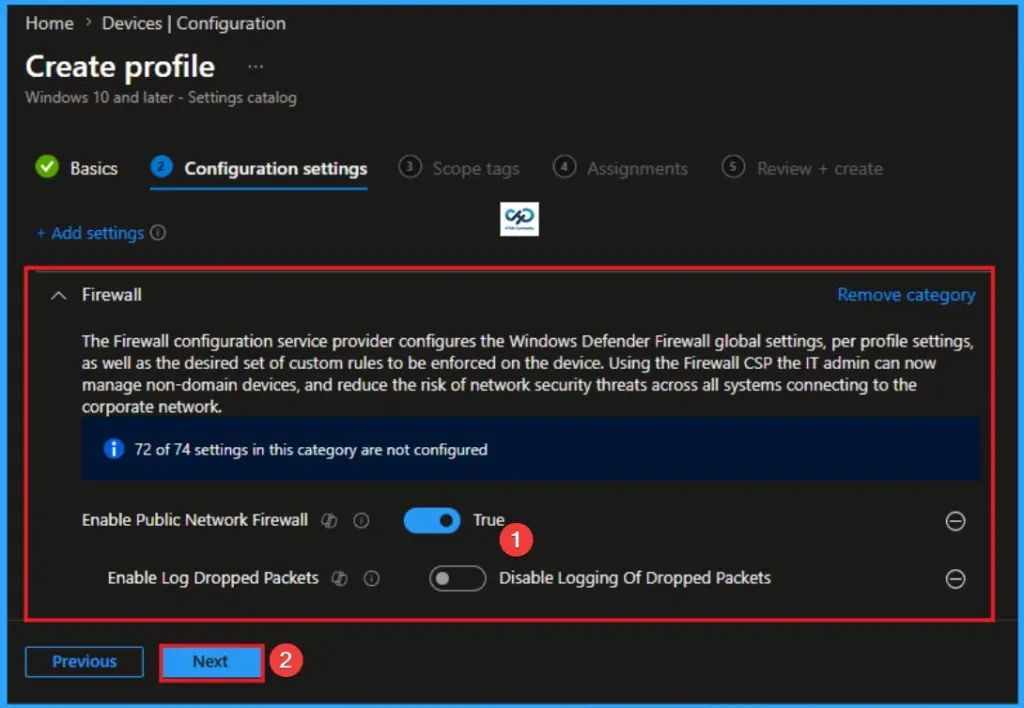Screen dimensions: 1024x708
Task: Open the info tooltip for Enable Public Network Firewall
Action: (360, 520)
